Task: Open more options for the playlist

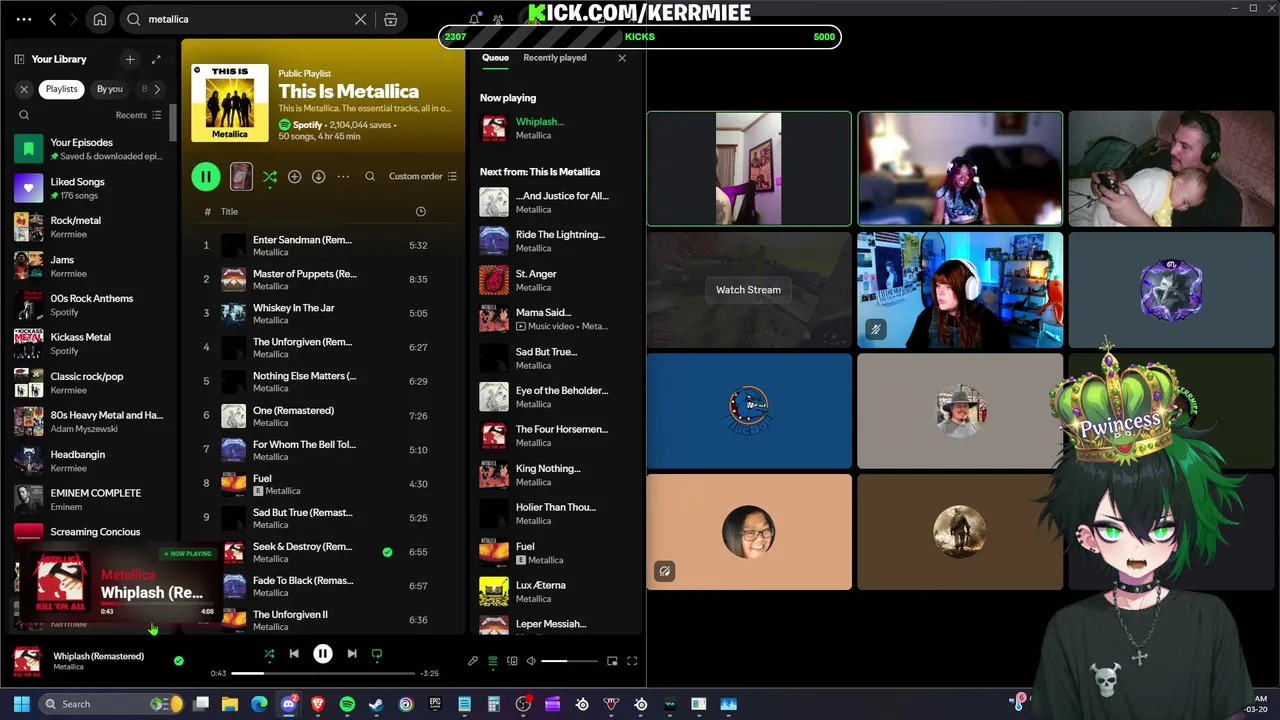Action: [343, 177]
